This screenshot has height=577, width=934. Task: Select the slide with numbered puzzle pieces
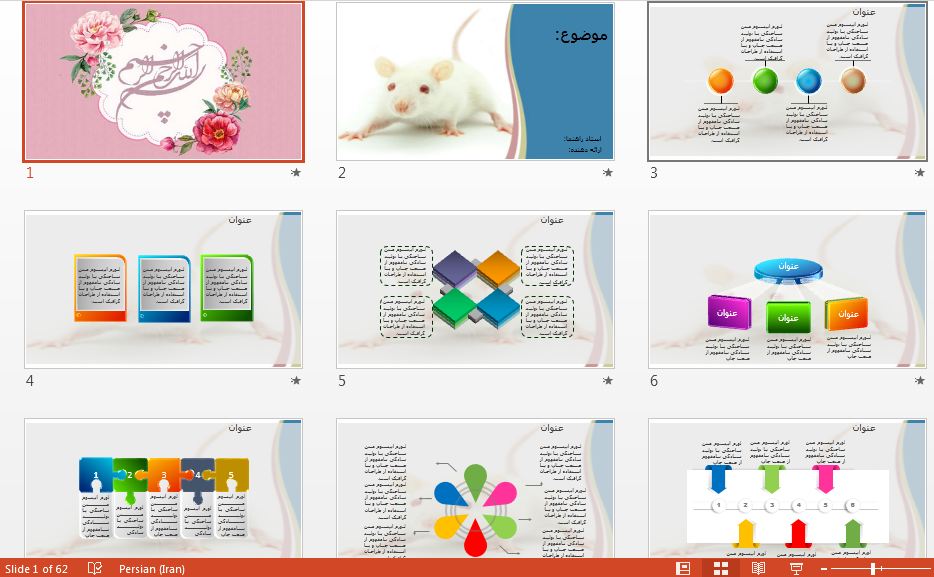pos(163,489)
